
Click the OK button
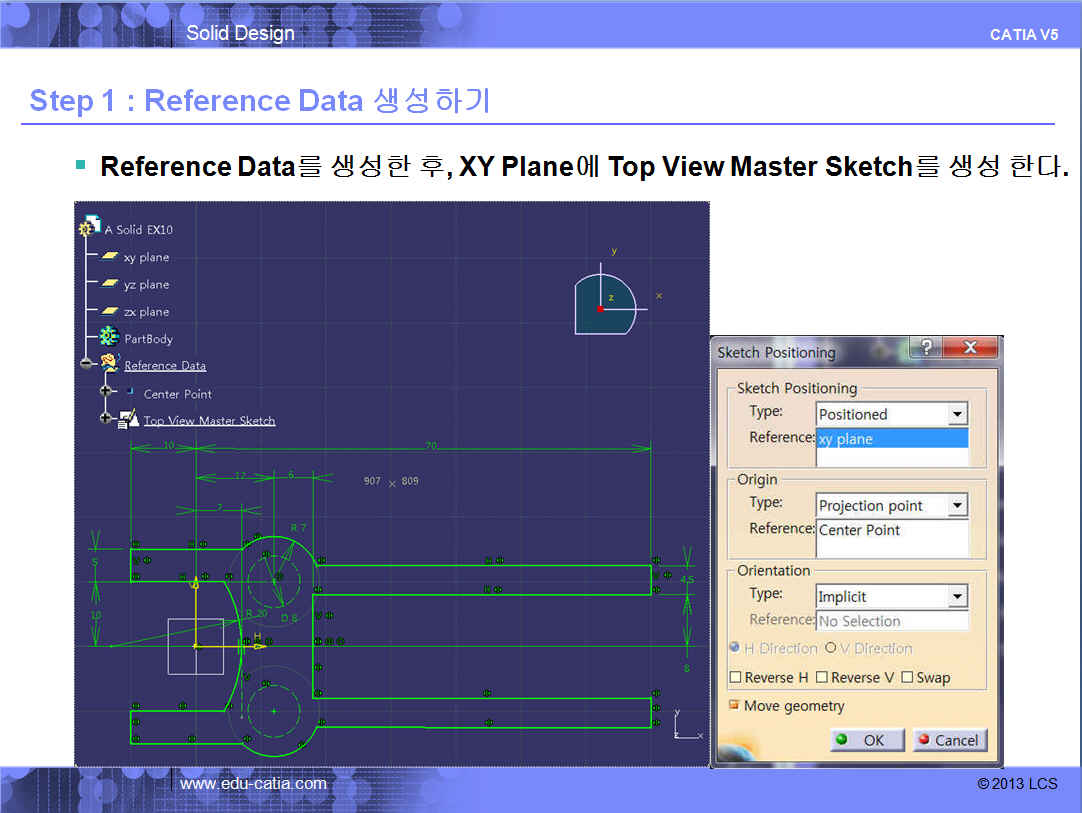[867, 740]
